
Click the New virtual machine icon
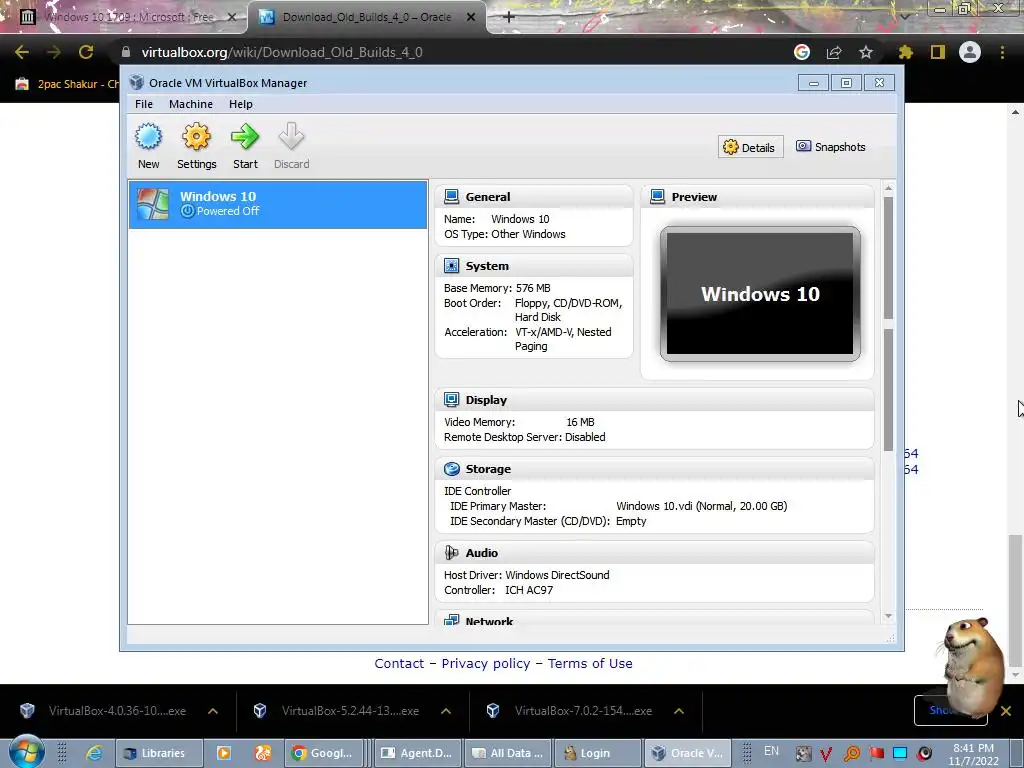pyautogui.click(x=148, y=136)
